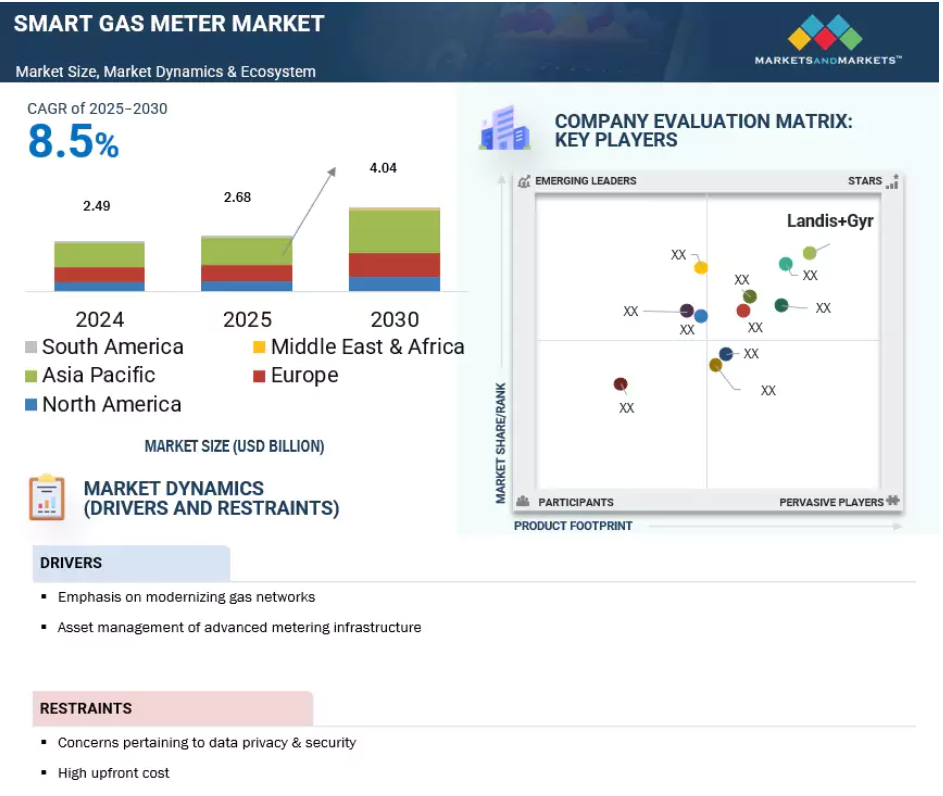Click 'Emphasis on modernizing gas networks' text
943x796 pixels.
click(186, 597)
